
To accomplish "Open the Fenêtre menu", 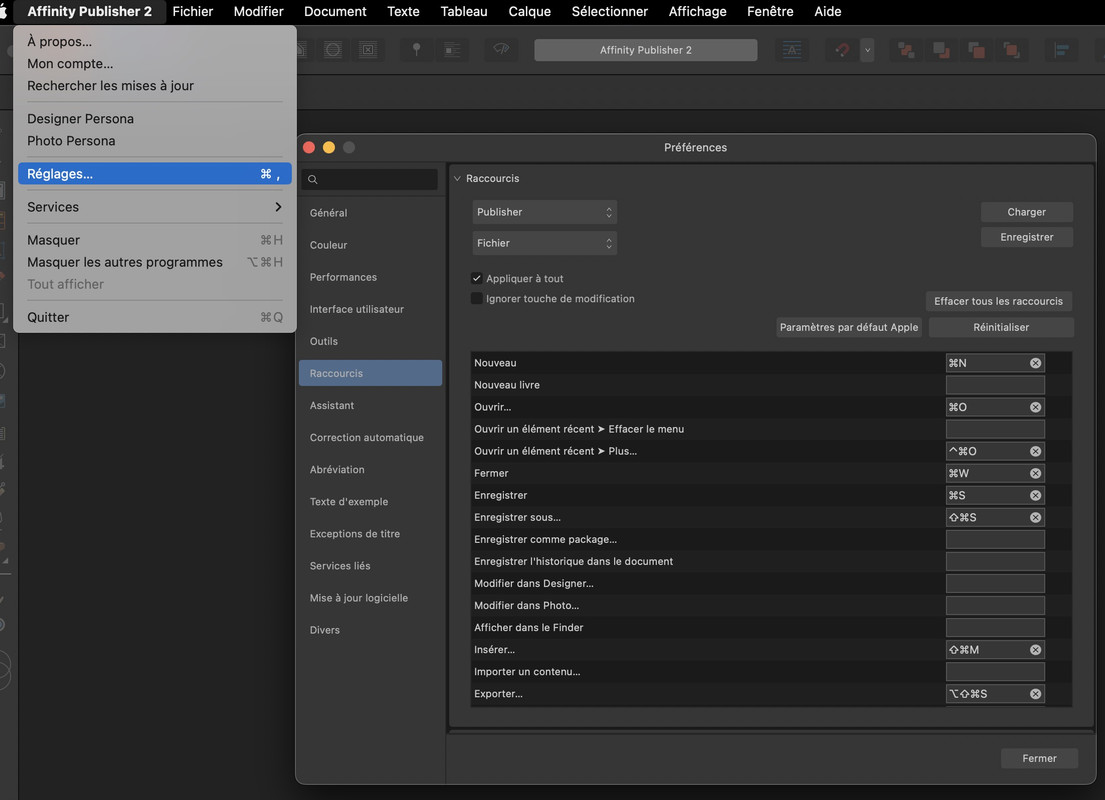I will [x=770, y=11].
